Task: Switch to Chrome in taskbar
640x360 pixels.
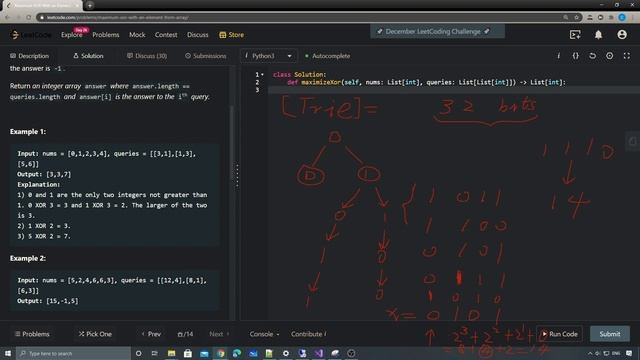Action: [x=220, y=353]
